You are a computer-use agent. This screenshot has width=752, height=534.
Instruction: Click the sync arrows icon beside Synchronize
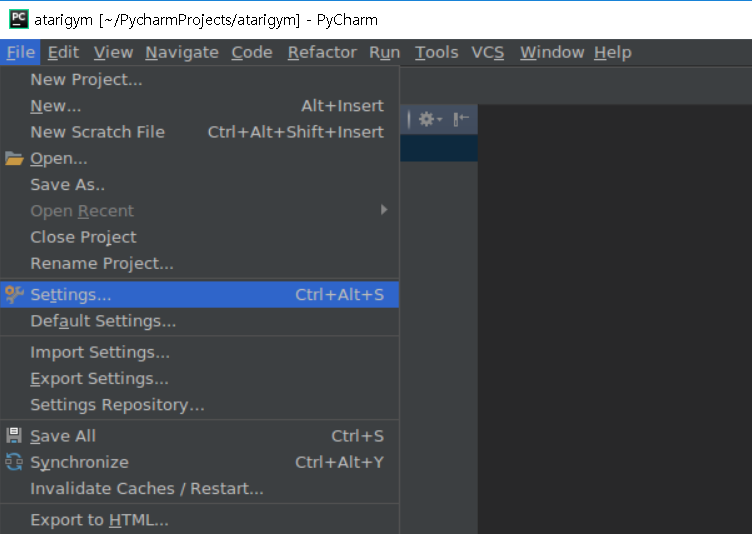(14, 462)
